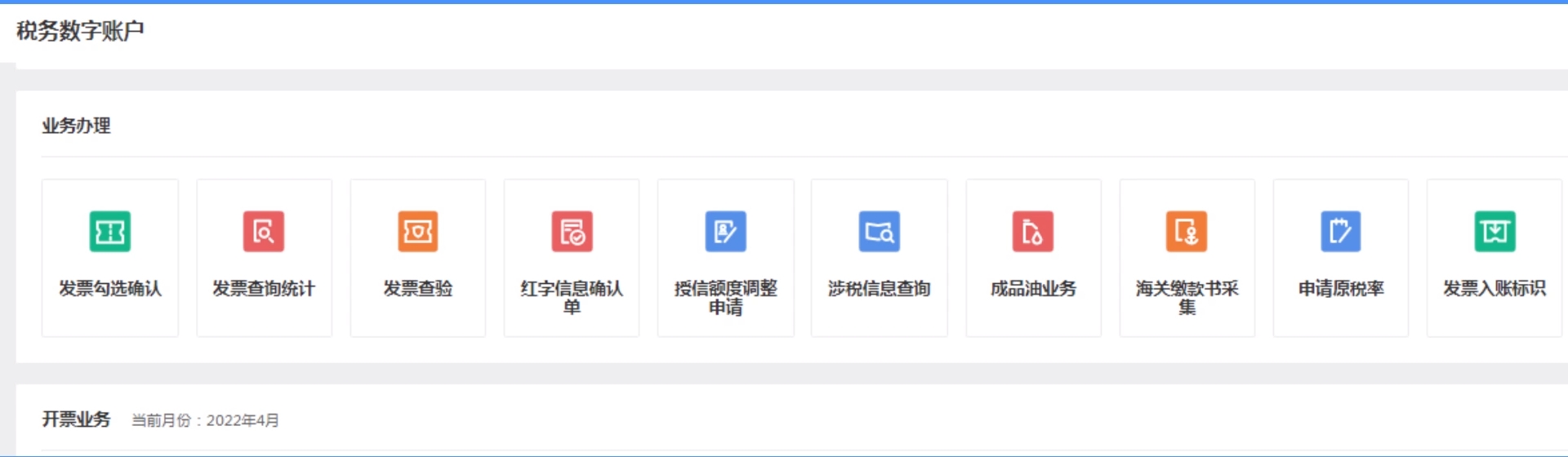Click the 发票入账标识 green icon
The height and width of the screenshot is (457, 1568).
(x=1494, y=232)
